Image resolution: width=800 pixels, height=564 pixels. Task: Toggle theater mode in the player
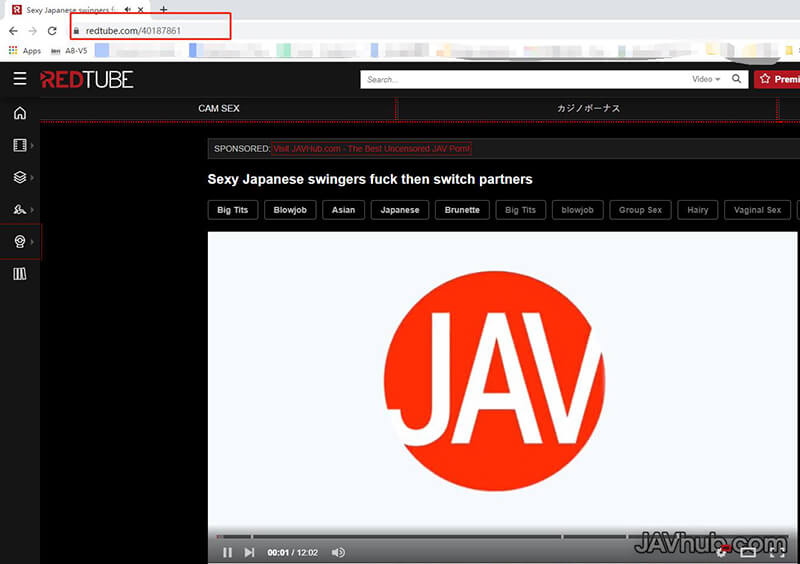pos(748,552)
